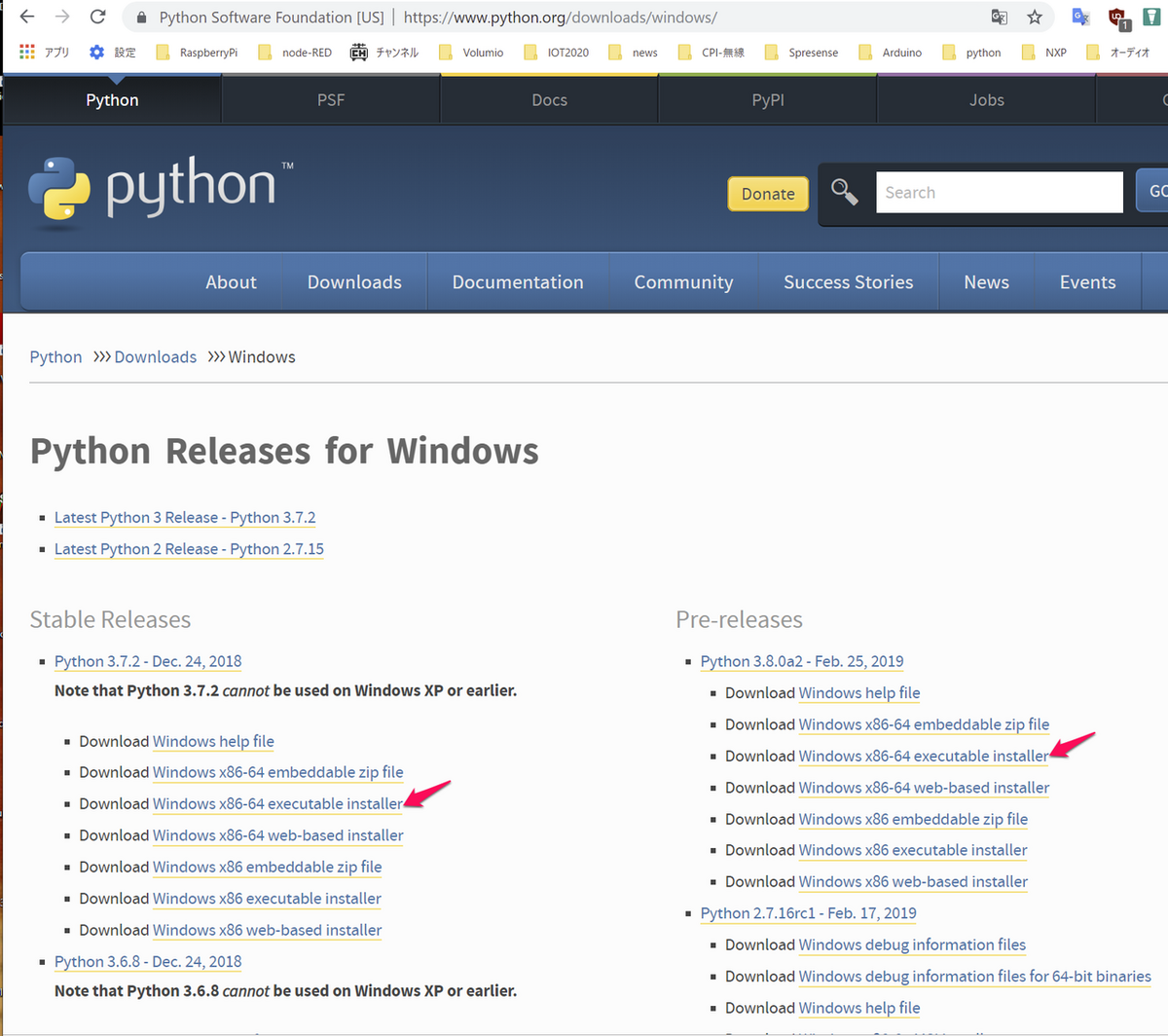This screenshot has height=1036, width=1168.
Task: Open the Python 2.7.16rc1 - Feb. 17, 2019 pre-release
Action: (808, 913)
